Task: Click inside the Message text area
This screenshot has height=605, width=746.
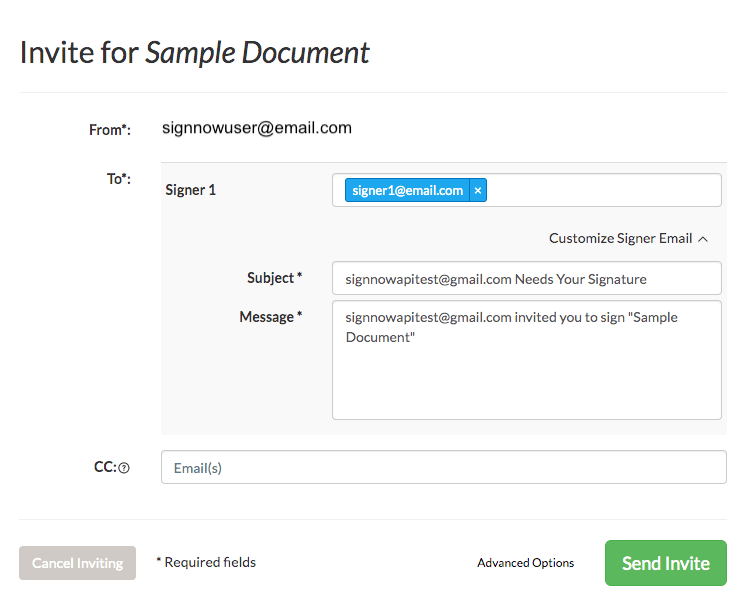Action: 526,370
